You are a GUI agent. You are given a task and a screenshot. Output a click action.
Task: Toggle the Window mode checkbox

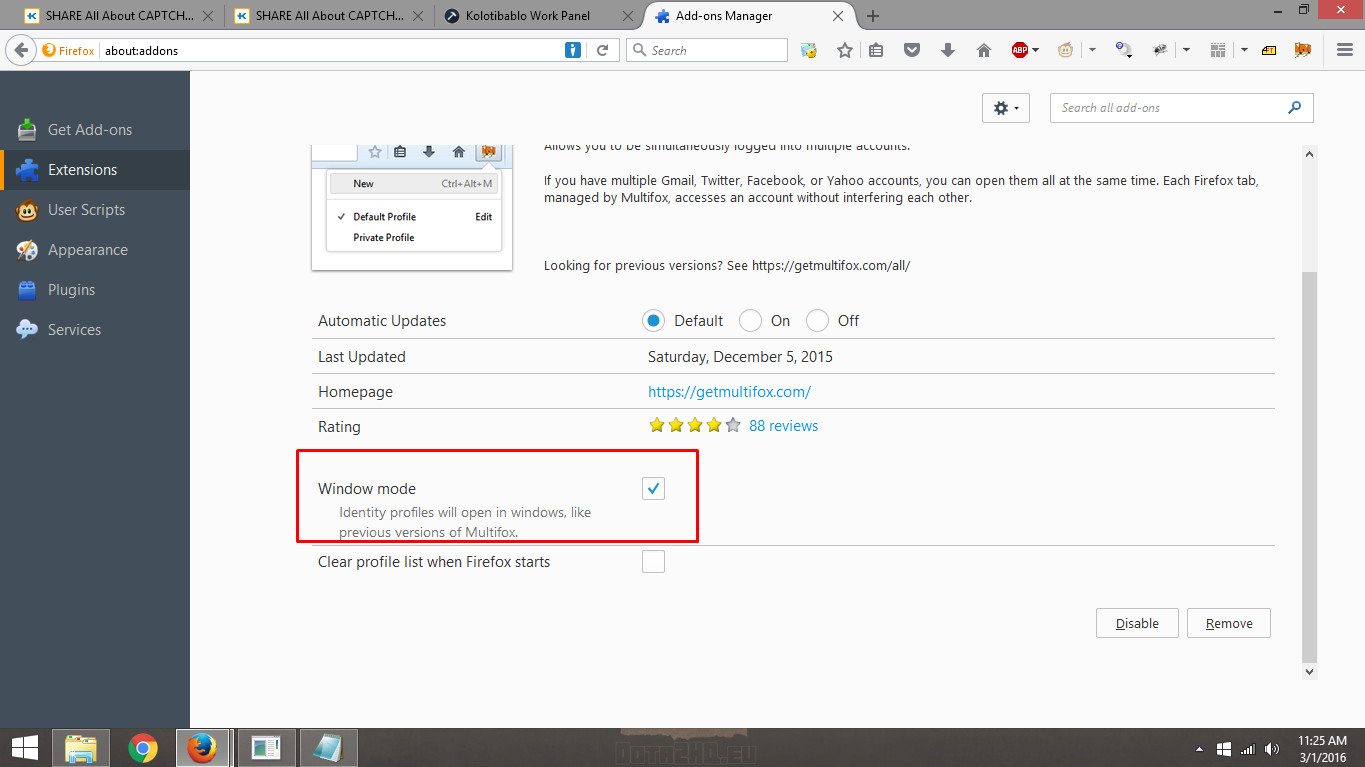click(653, 488)
